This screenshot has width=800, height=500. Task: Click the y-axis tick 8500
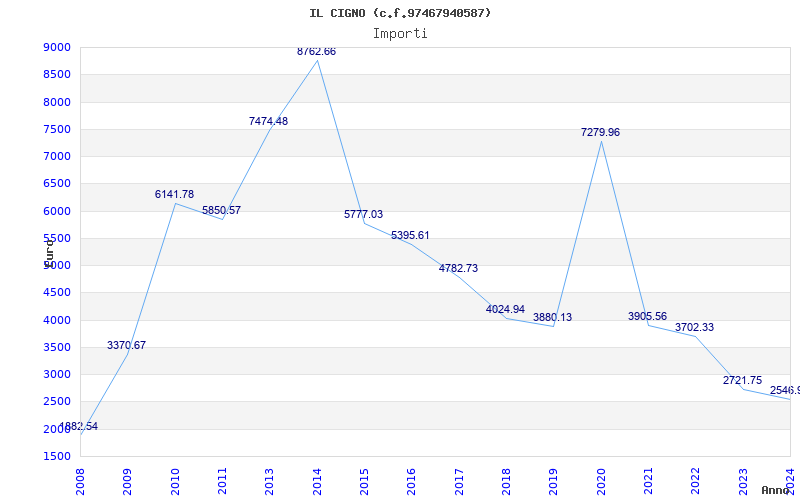point(57,74)
